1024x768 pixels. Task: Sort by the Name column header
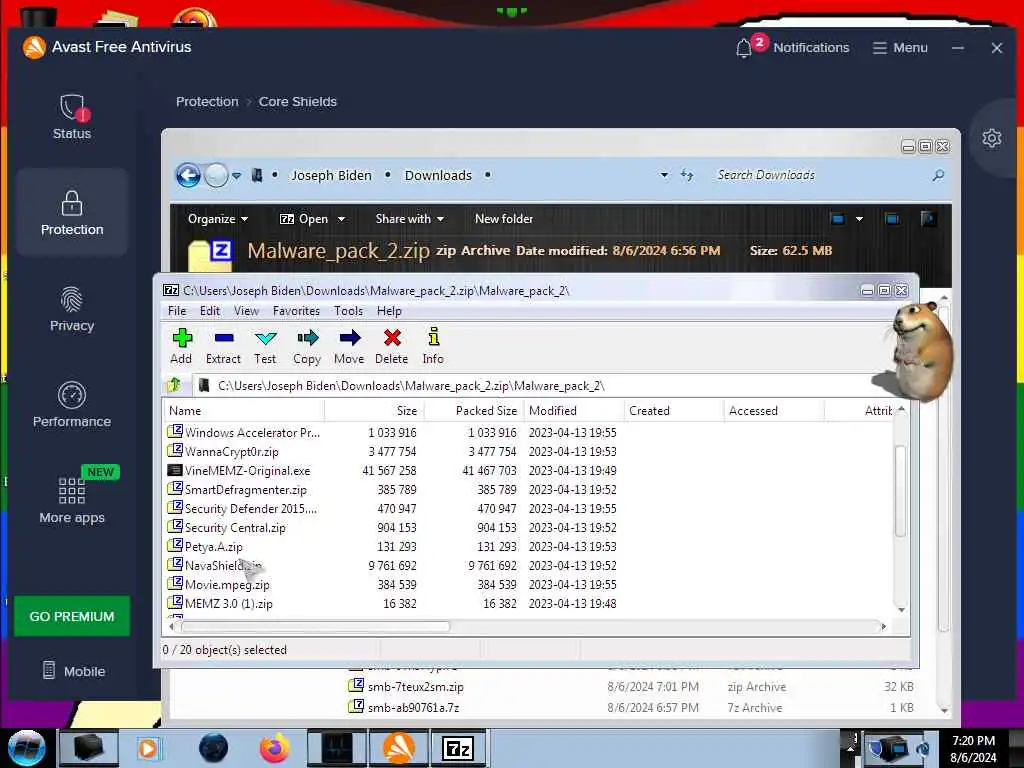pos(244,411)
